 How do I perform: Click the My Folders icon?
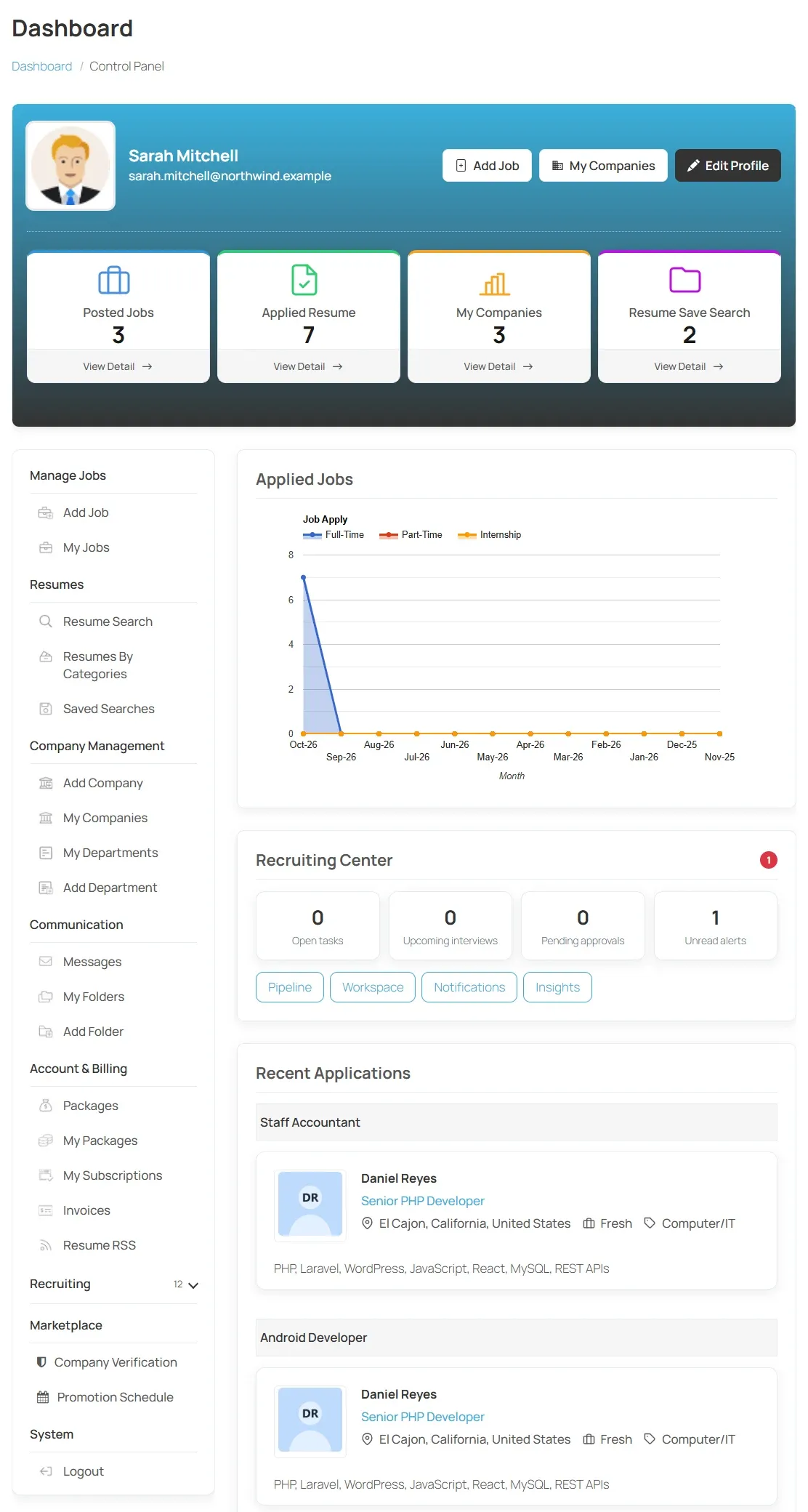46,997
